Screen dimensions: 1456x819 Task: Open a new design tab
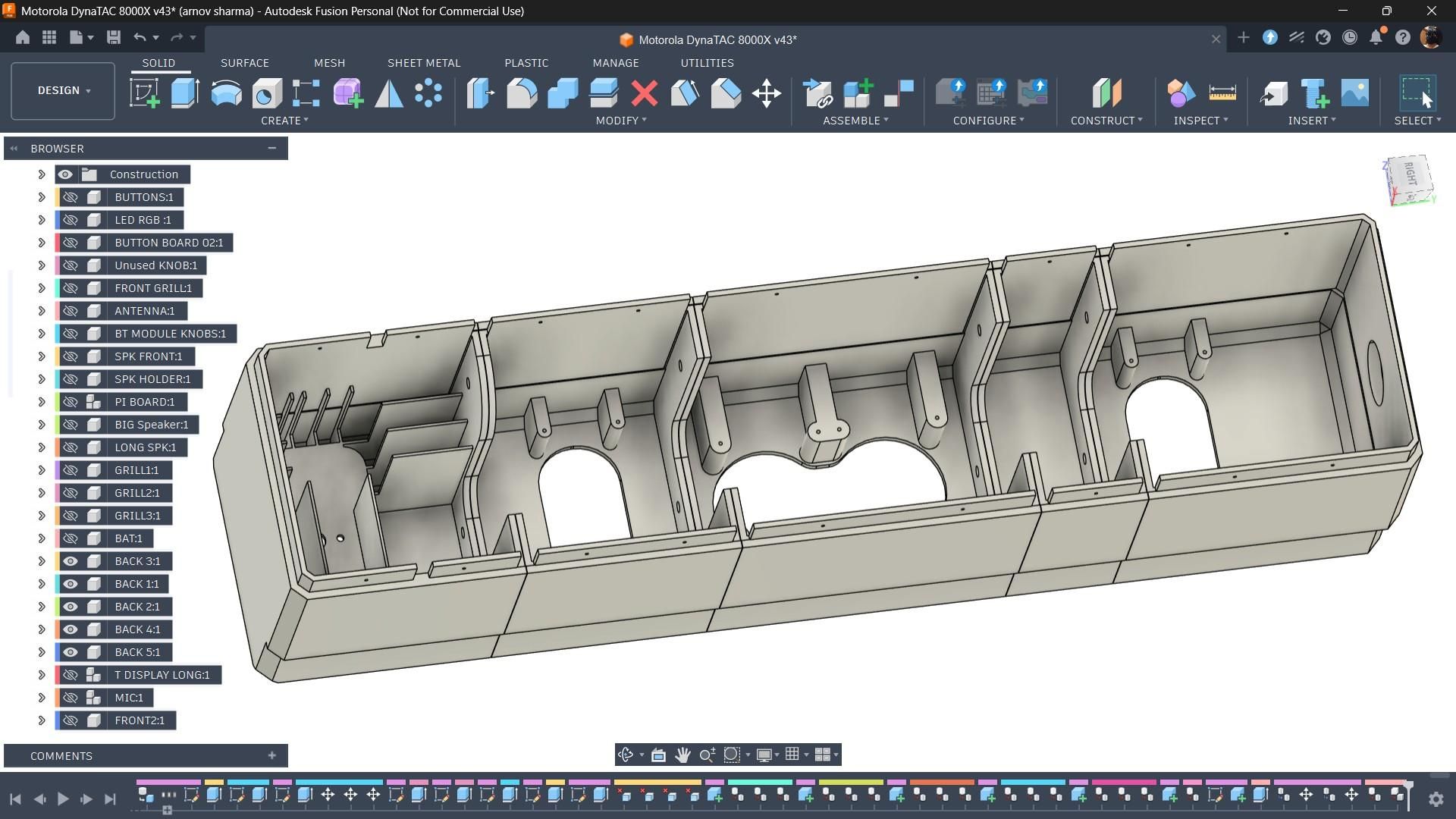[x=1243, y=37]
